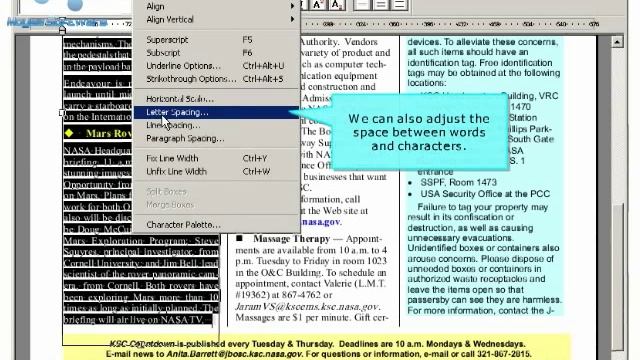Choose Superscript from the menu
Screen dimensions: 640x360
tap(217, 40)
